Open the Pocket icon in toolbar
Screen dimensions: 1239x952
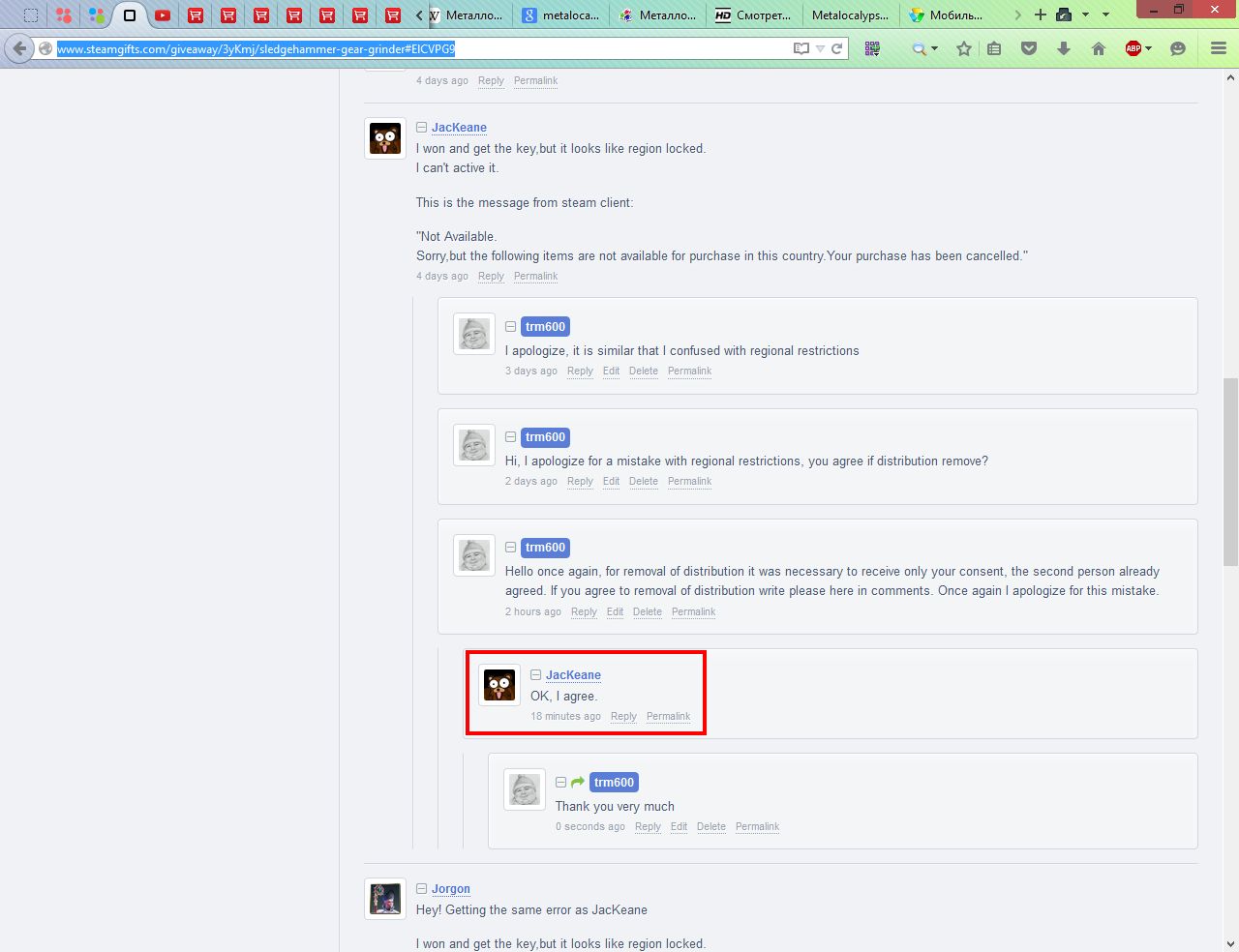tap(1029, 48)
